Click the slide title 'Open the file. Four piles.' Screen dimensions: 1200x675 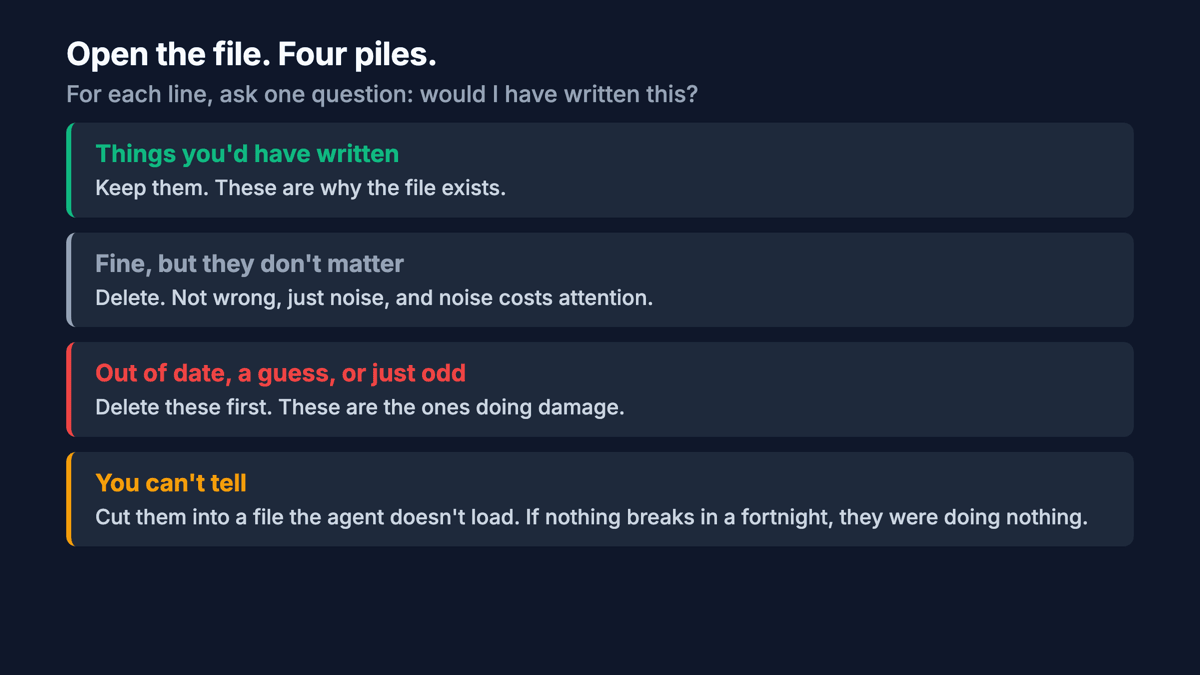251,54
